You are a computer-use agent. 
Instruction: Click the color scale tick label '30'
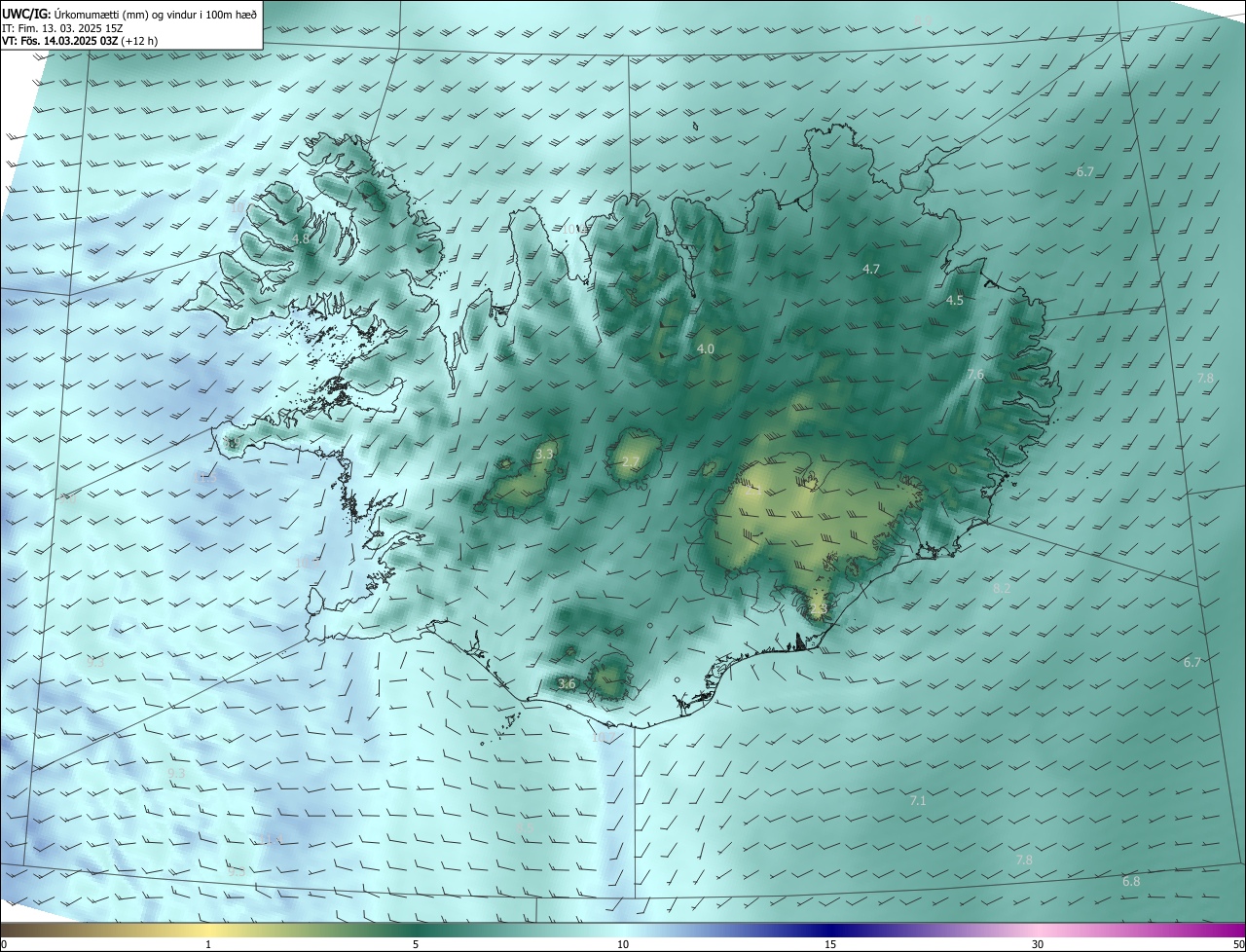pos(1038,945)
